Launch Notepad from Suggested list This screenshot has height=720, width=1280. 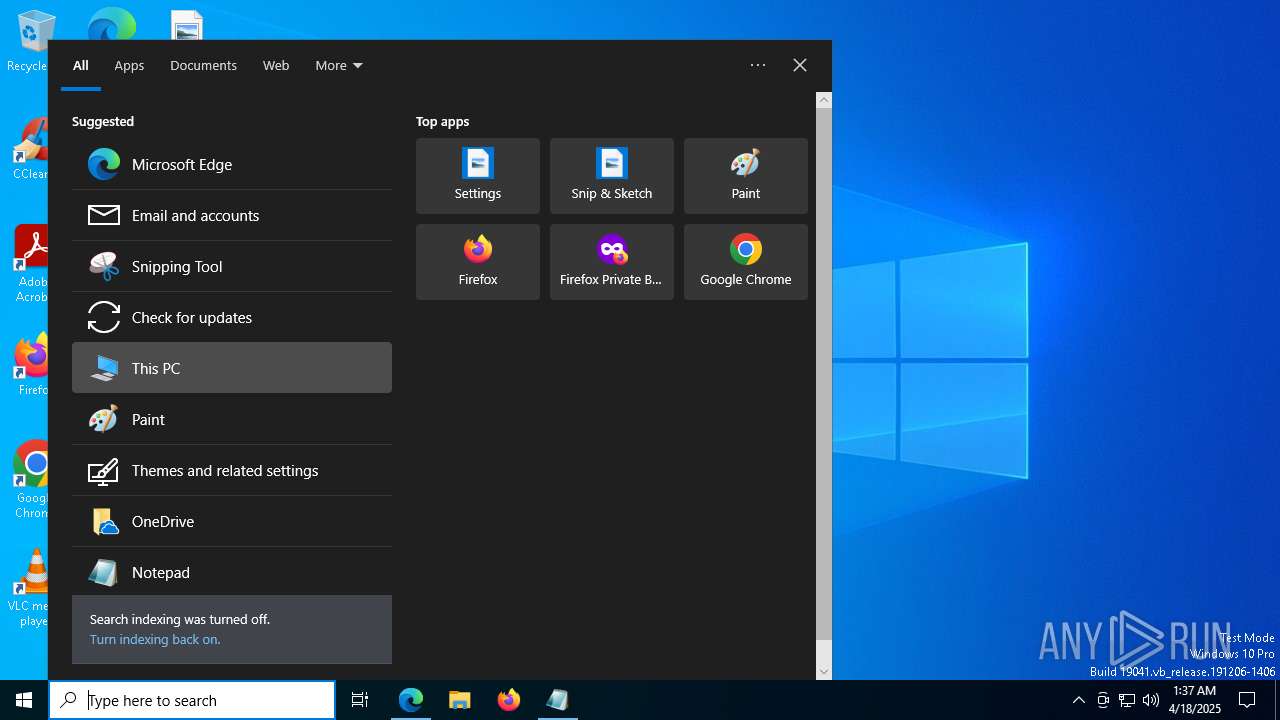(x=232, y=572)
